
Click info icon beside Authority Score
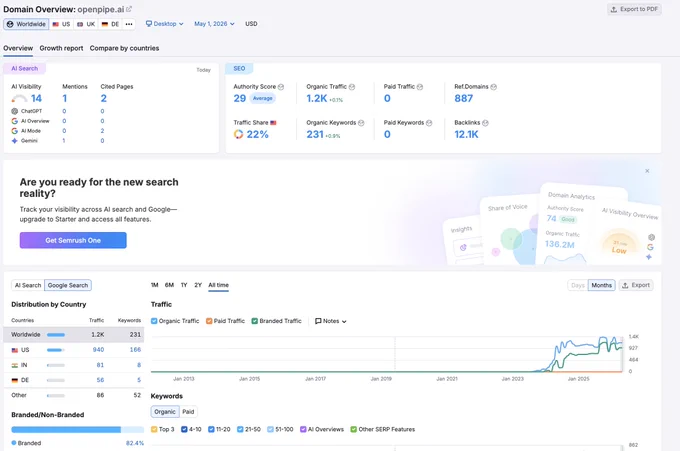pyautogui.click(x=281, y=87)
